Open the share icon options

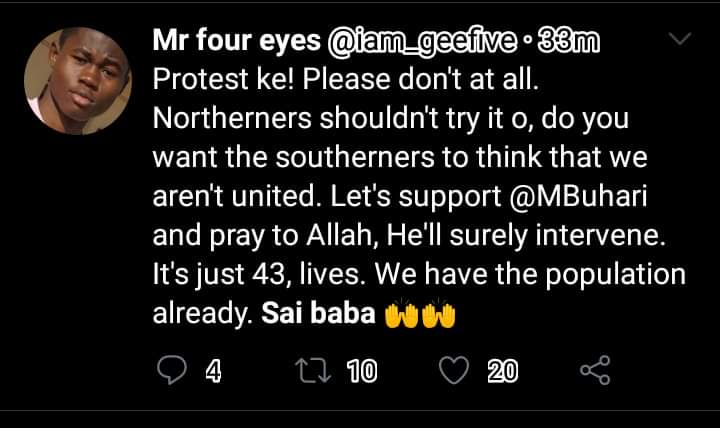tap(595, 372)
